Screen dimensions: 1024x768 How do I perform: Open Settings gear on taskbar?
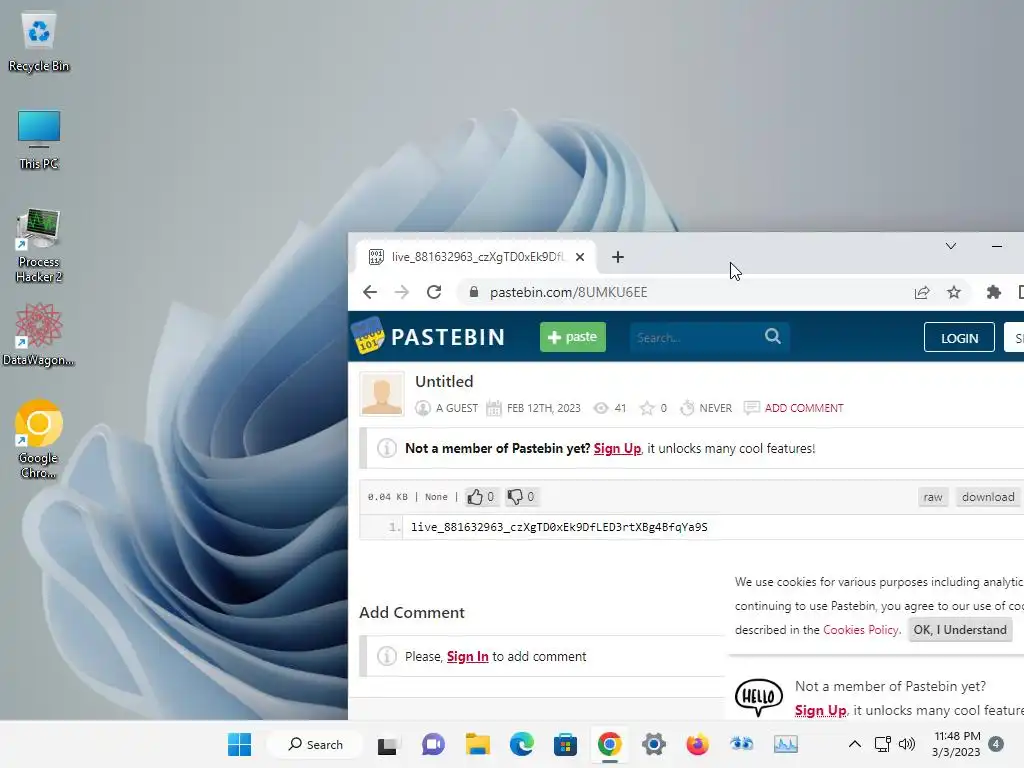tap(653, 744)
